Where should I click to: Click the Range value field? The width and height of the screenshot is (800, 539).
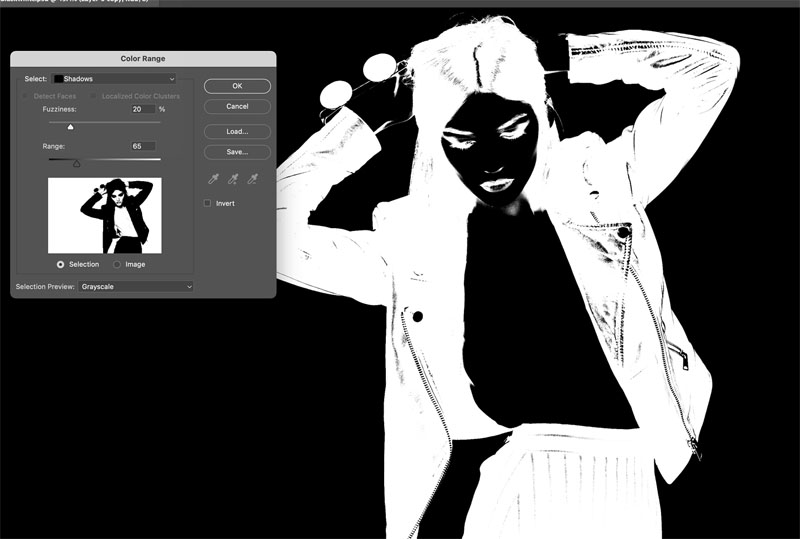143,146
